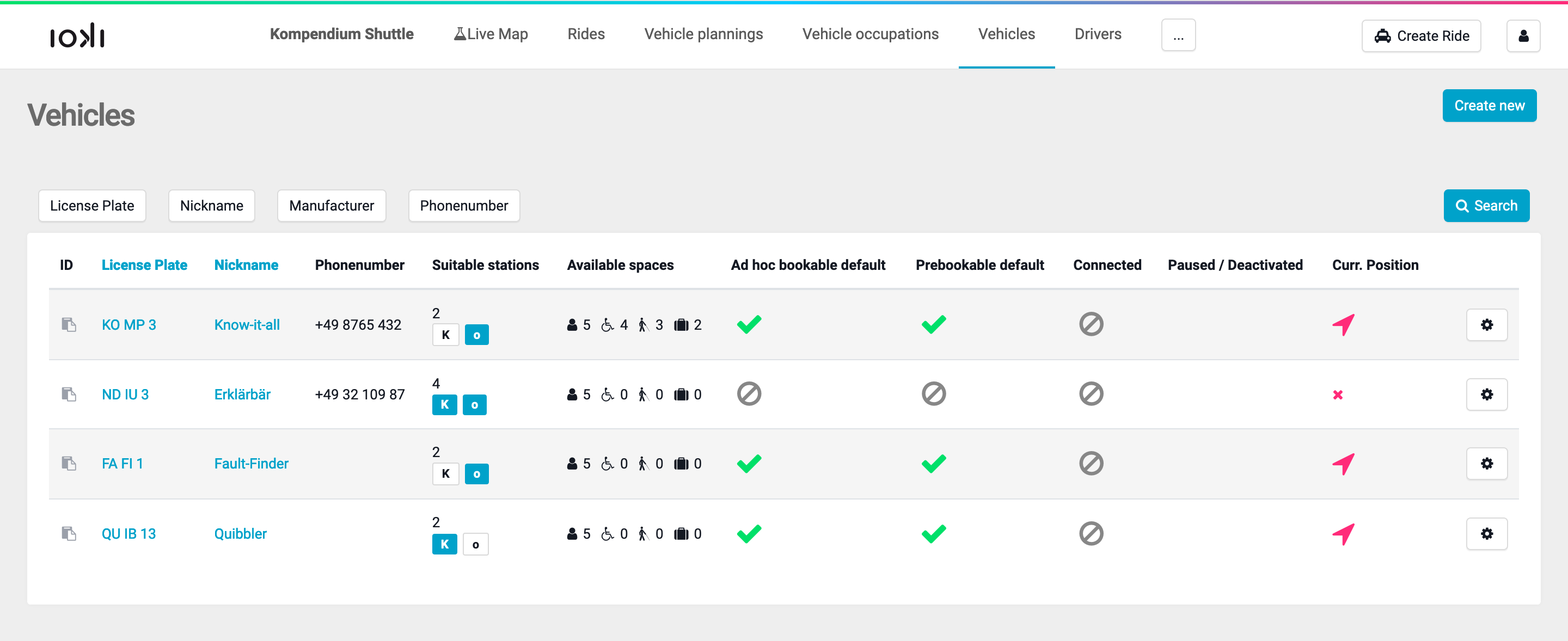Copy ID of vehicle KO MP 3
This screenshot has width=1568, height=641.
coord(69,325)
